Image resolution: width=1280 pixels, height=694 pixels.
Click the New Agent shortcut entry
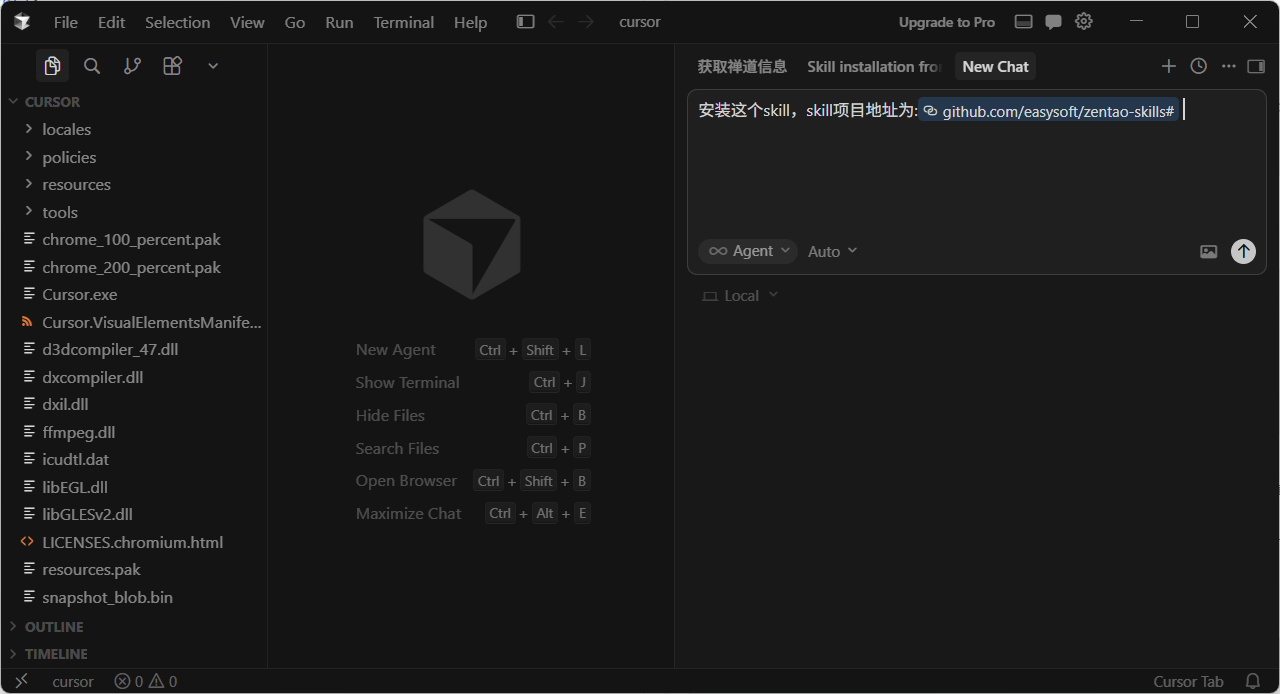pos(473,350)
